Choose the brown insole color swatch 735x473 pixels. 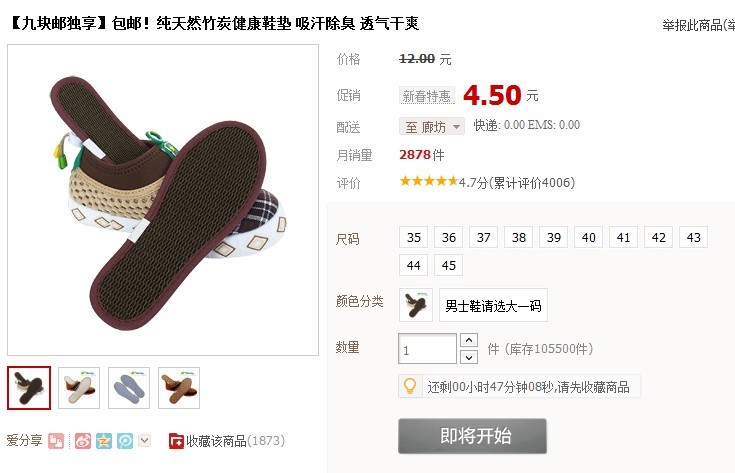point(416,305)
